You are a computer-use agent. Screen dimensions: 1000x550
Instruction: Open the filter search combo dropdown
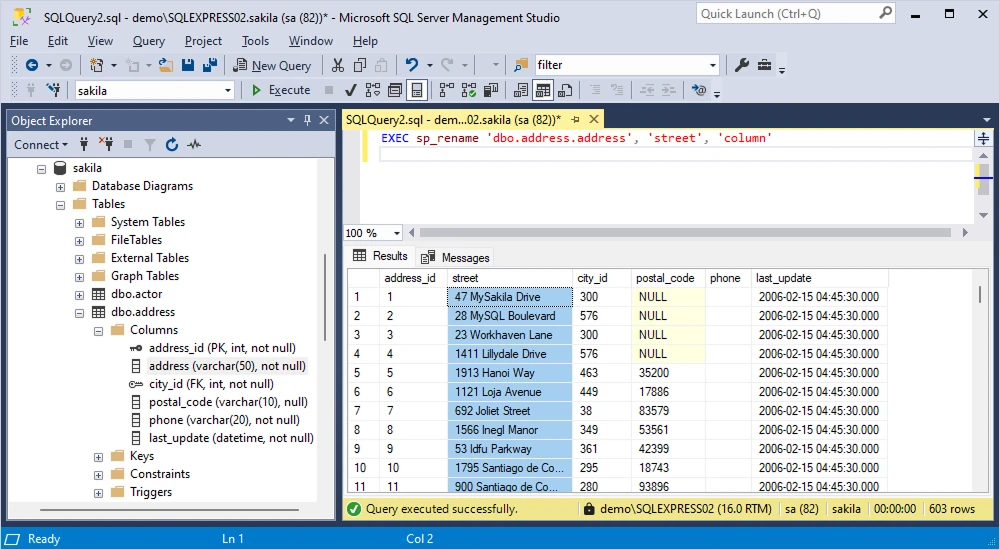pos(712,65)
